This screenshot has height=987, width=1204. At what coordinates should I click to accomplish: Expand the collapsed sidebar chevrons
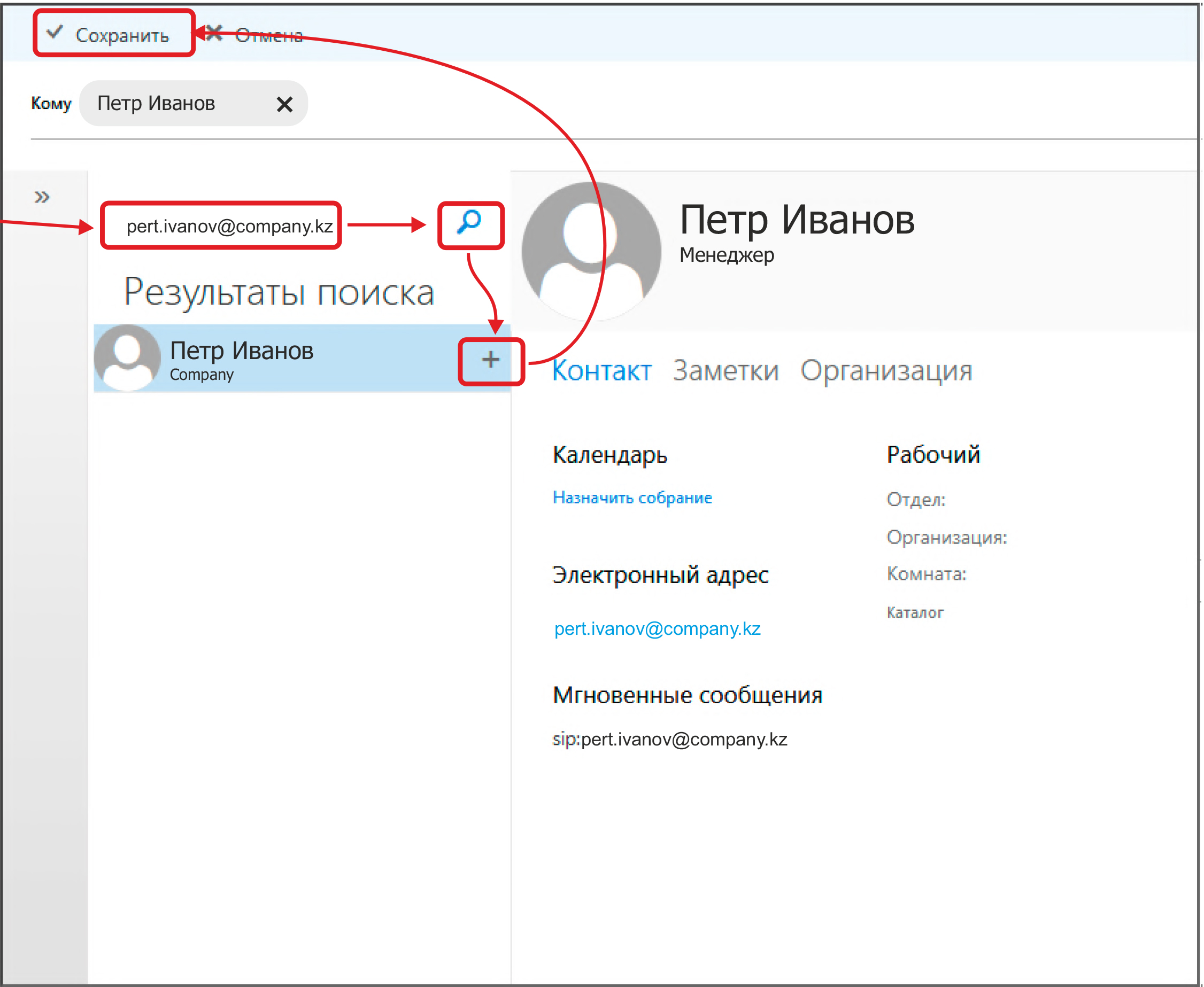pyautogui.click(x=42, y=197)
